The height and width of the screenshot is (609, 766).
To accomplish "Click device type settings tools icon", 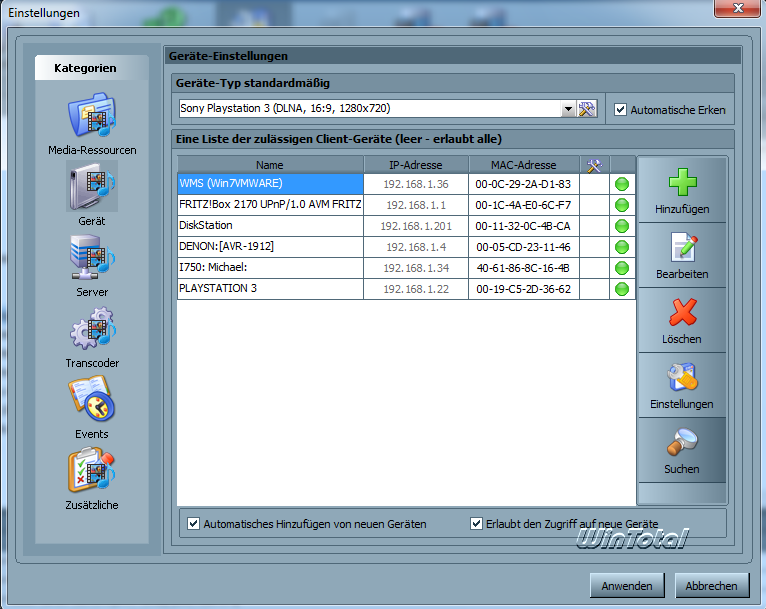I will pos(587,108).
